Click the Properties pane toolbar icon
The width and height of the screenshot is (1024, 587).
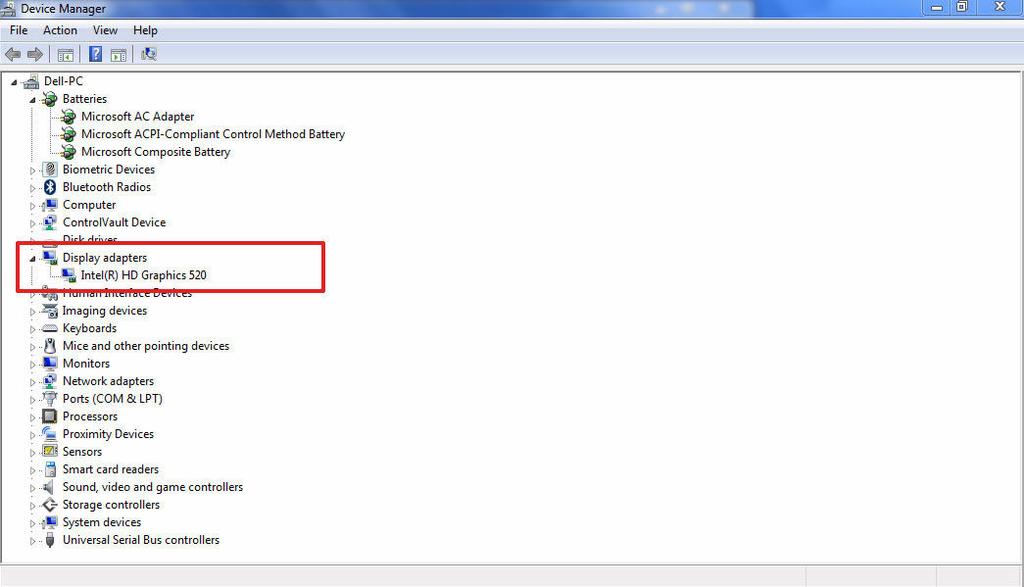click(x=118, y=55)
